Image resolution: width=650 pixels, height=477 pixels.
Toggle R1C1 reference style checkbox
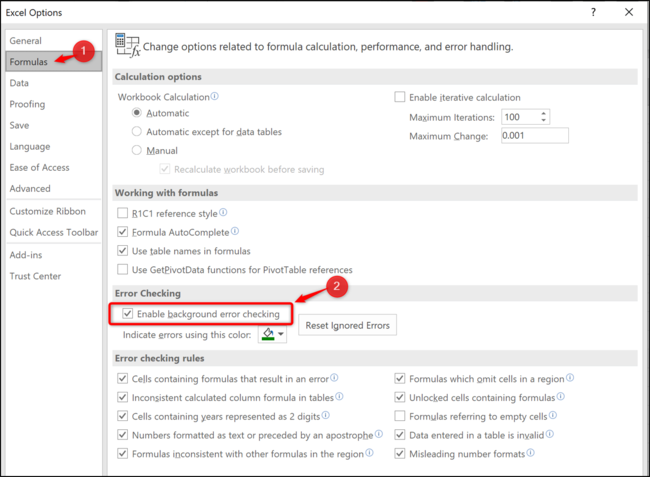(122, 213)
